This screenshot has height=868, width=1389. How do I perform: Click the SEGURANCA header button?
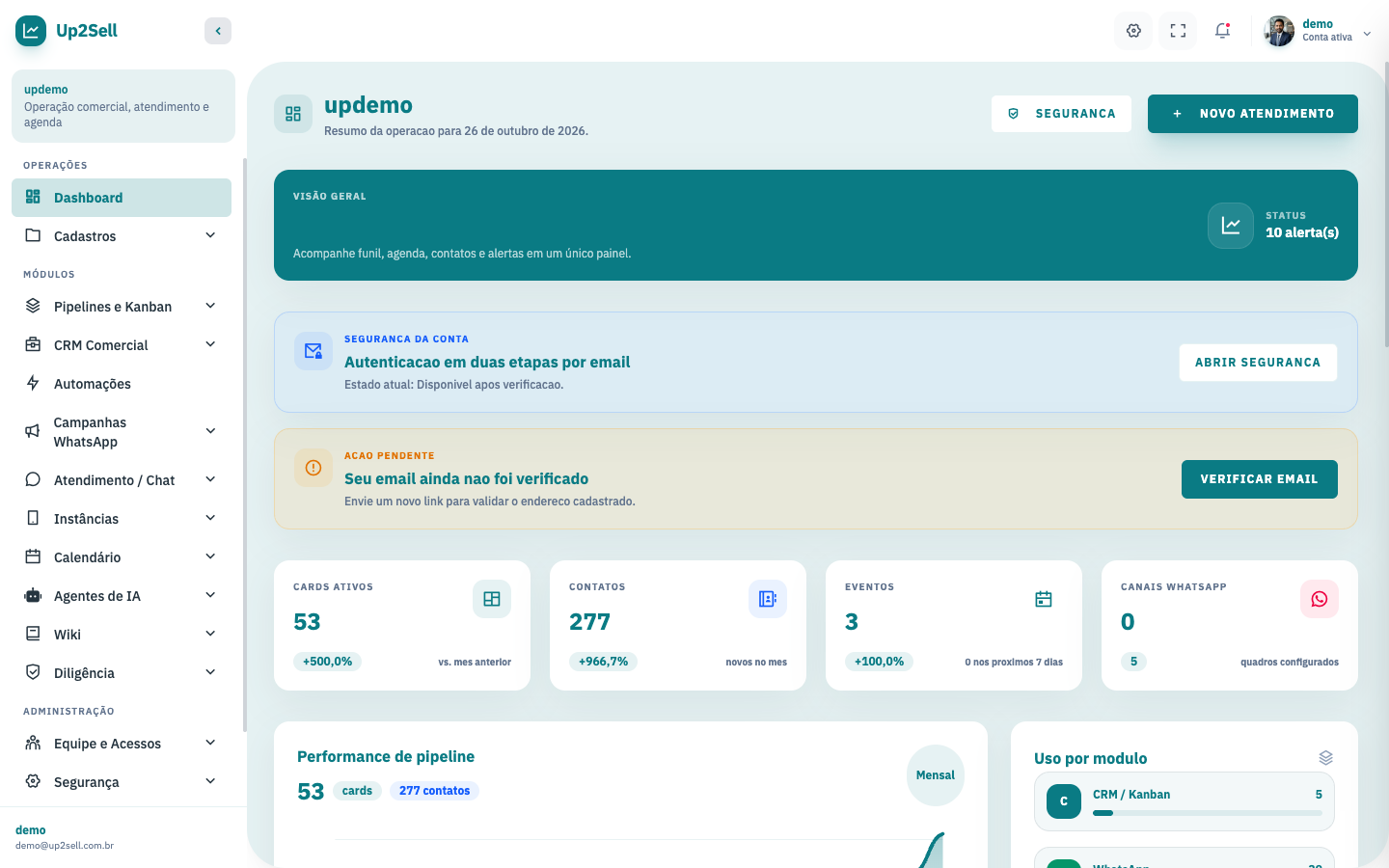point(1061,114)
